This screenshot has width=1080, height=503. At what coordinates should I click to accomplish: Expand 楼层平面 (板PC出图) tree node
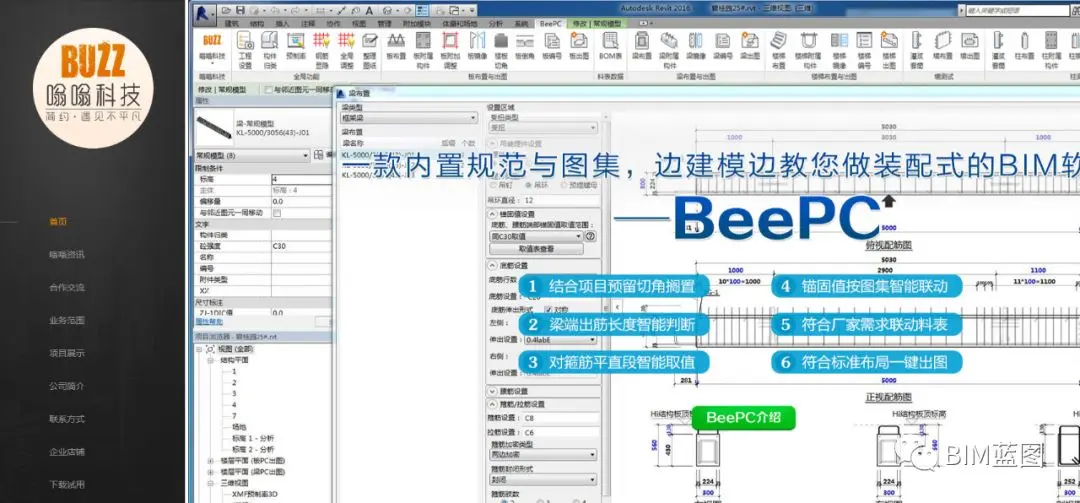tap(210, 461)
